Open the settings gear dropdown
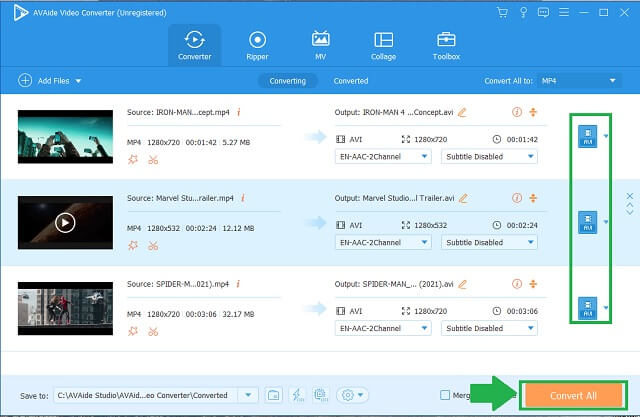The image size is (640, 417). 352,395
